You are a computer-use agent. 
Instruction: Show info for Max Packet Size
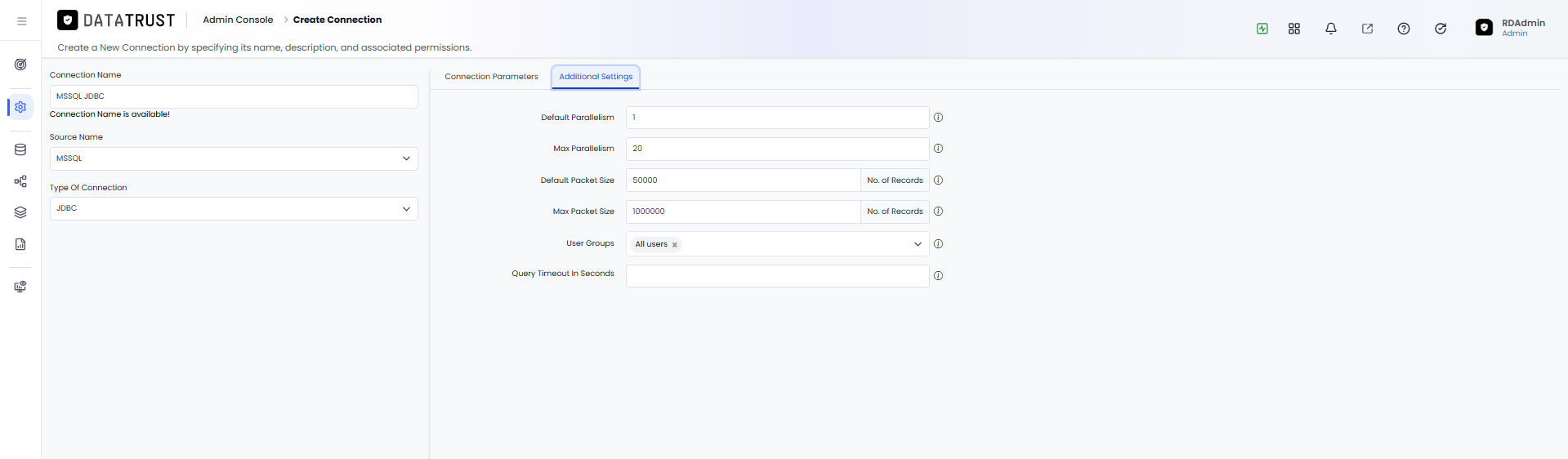[938, 212]
